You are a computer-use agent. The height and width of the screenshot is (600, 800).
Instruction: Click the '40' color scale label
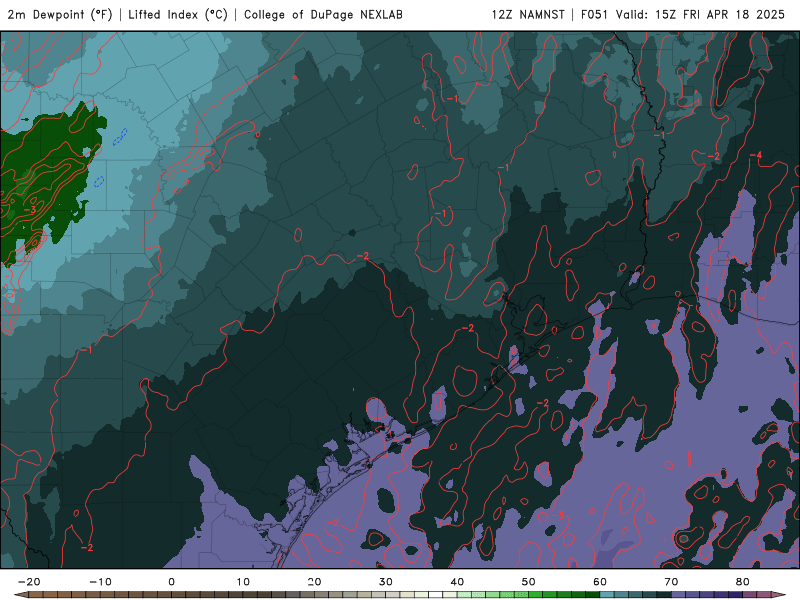pyautogui.click(x=457, y=582)
